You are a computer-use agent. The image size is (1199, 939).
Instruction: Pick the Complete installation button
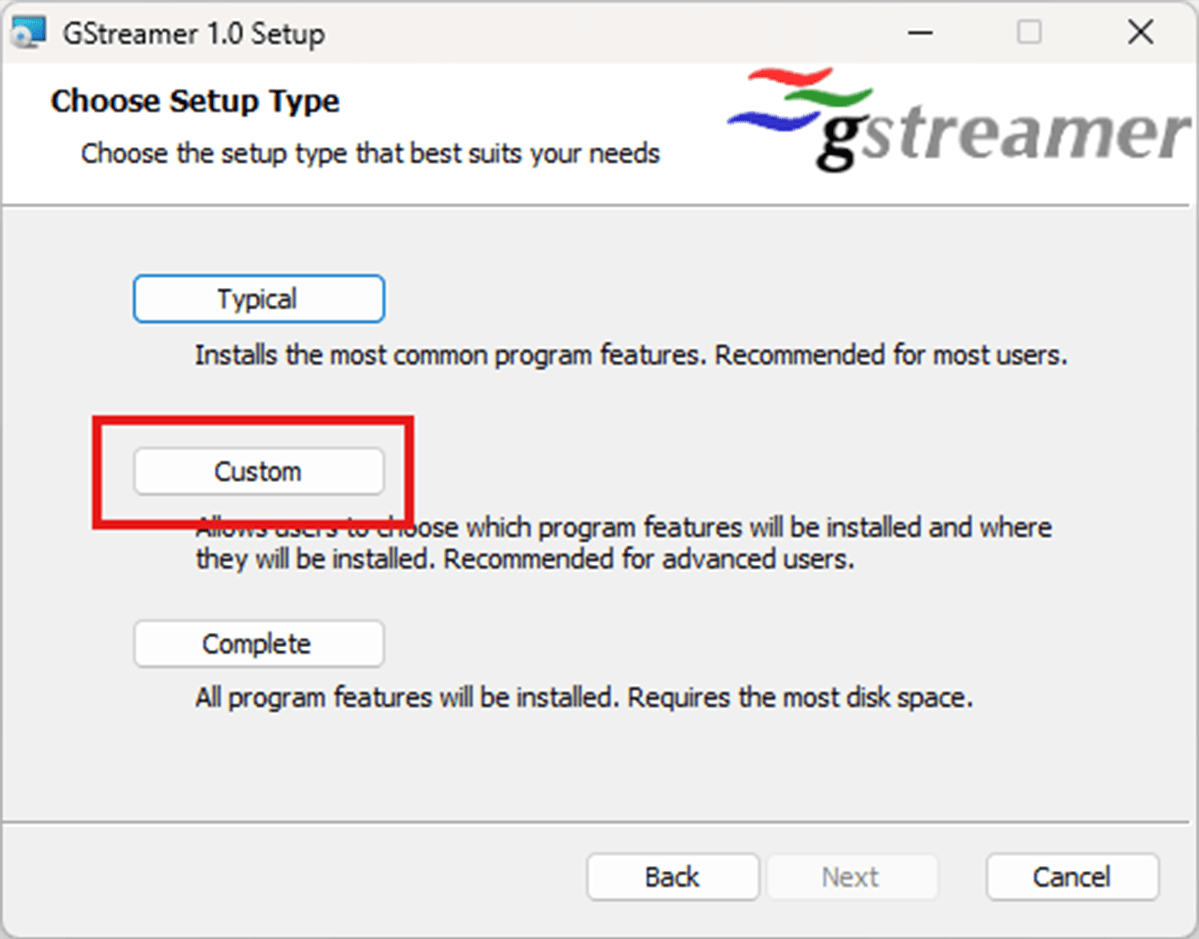[x=258, y=644]
